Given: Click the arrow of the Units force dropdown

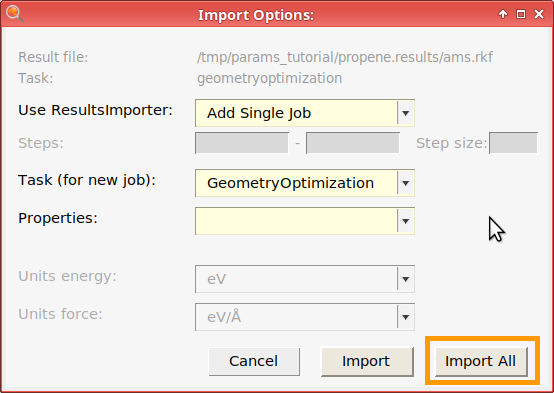Looking at the screenshot, I should coord(406,317).
